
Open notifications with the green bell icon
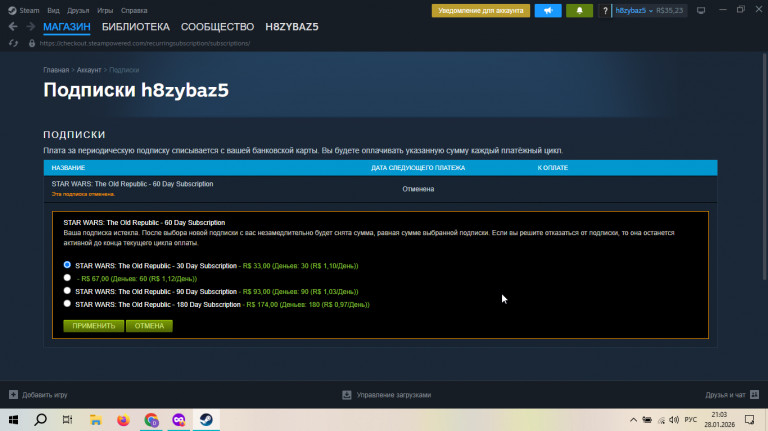click(579, 10)
